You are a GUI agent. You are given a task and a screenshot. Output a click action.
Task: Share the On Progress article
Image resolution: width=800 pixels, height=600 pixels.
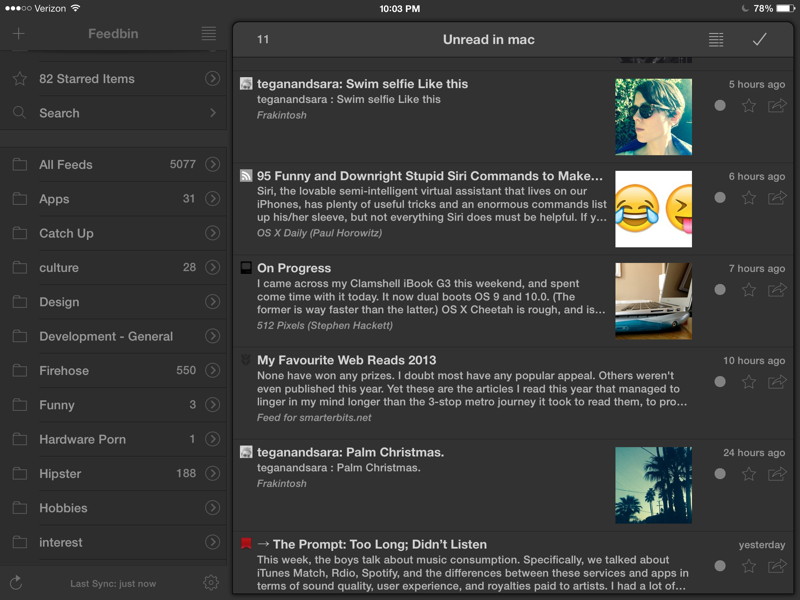point(777,290)
